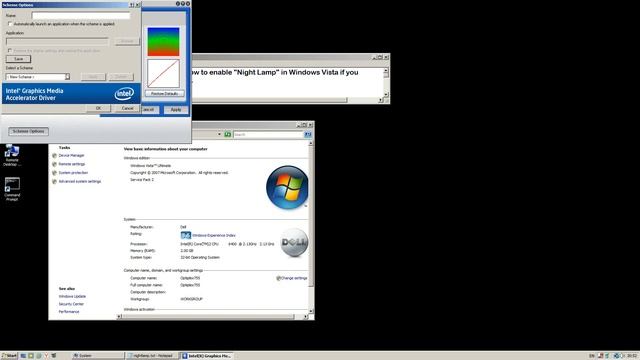Click the green refresh icon in System window
The height and width of the screenshot is (360, 640).
pyautogui.click(x=227, y=134)
